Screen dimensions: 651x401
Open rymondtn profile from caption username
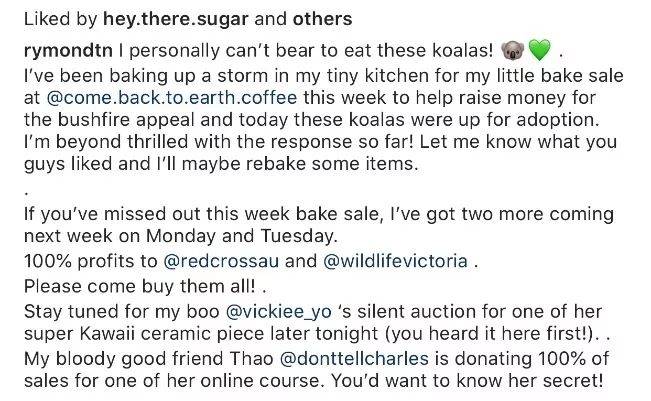(x=68, y=51)
